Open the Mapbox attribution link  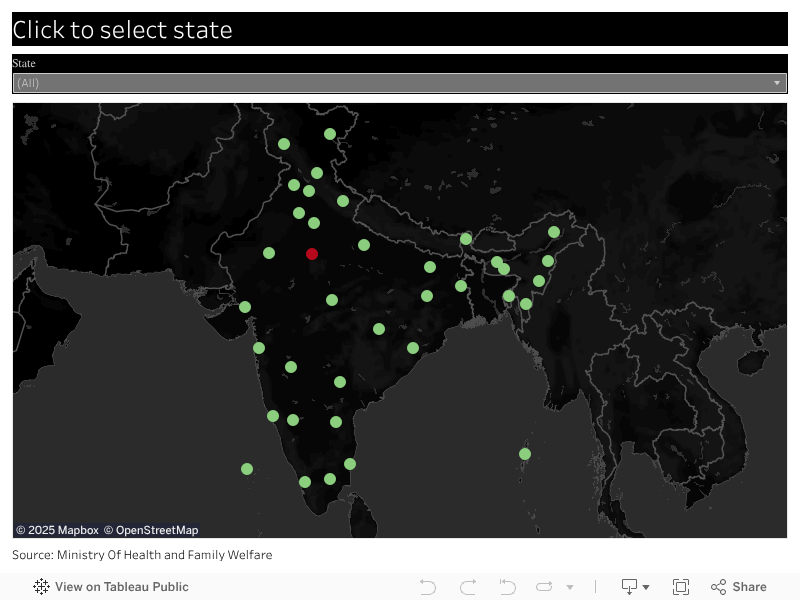[x=57, y=530]
